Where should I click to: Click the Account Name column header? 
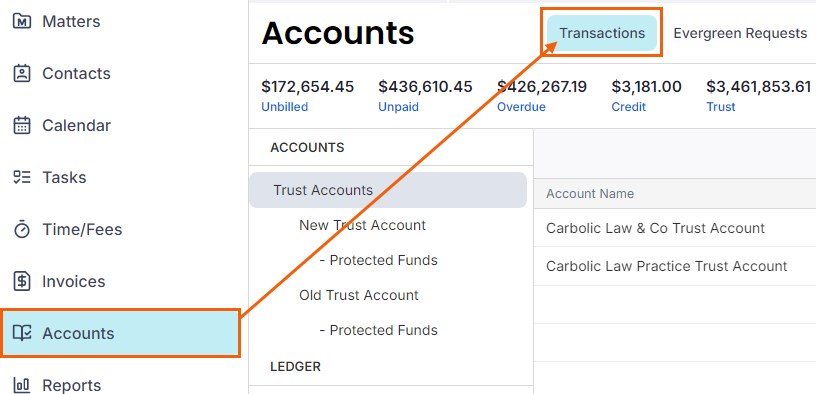click(590, 194)
